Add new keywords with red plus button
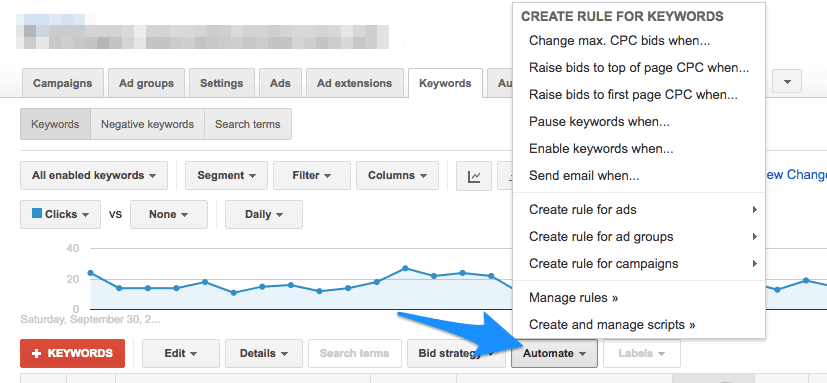This screenshot has height=383, width=827. coord(72,353)
